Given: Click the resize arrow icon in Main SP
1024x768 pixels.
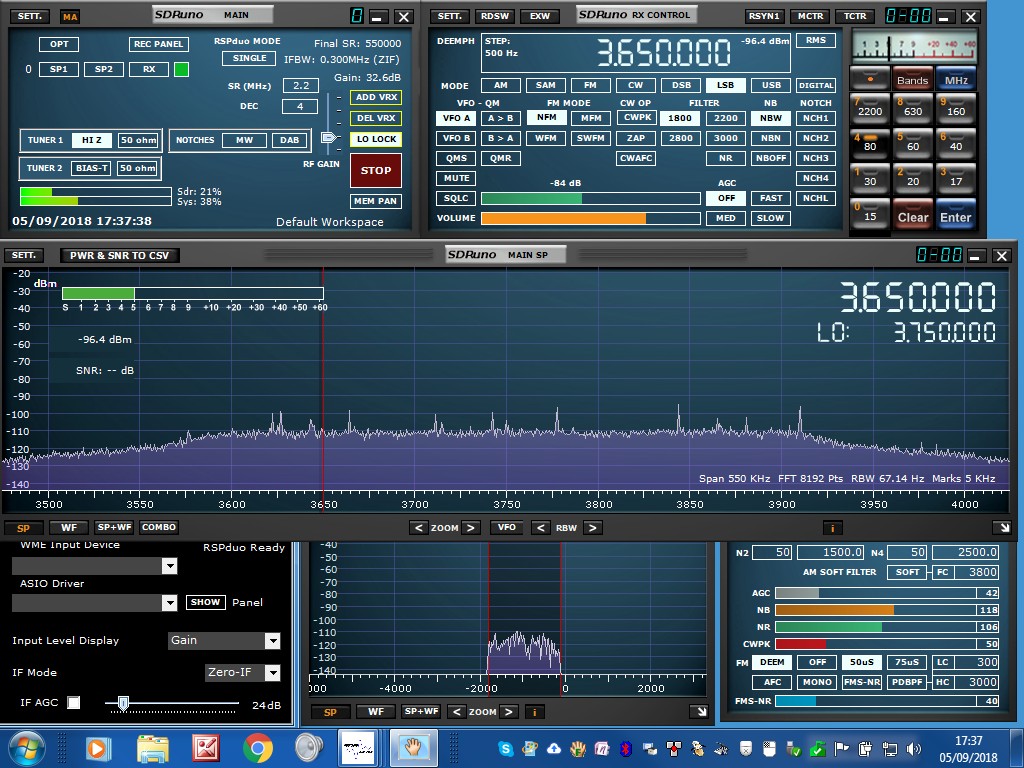Looking at the screenshot, I should point(1002,528).
